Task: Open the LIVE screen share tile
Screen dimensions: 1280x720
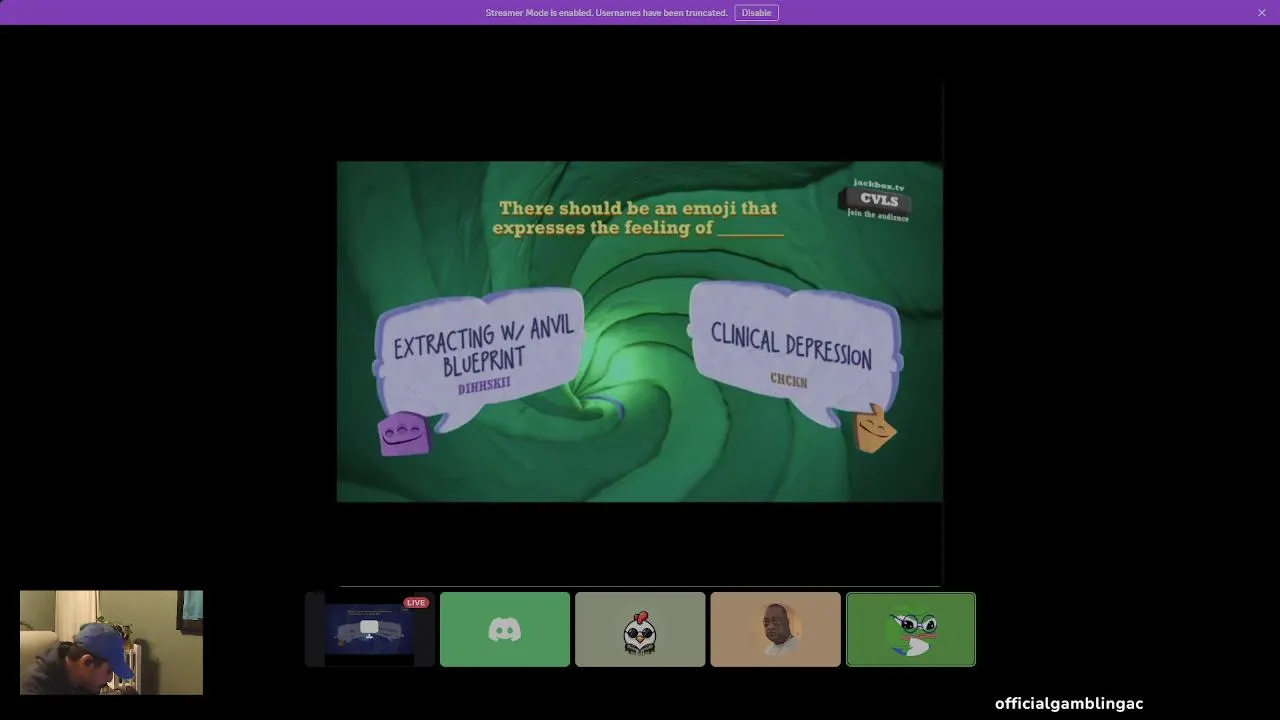Action: 370,629
